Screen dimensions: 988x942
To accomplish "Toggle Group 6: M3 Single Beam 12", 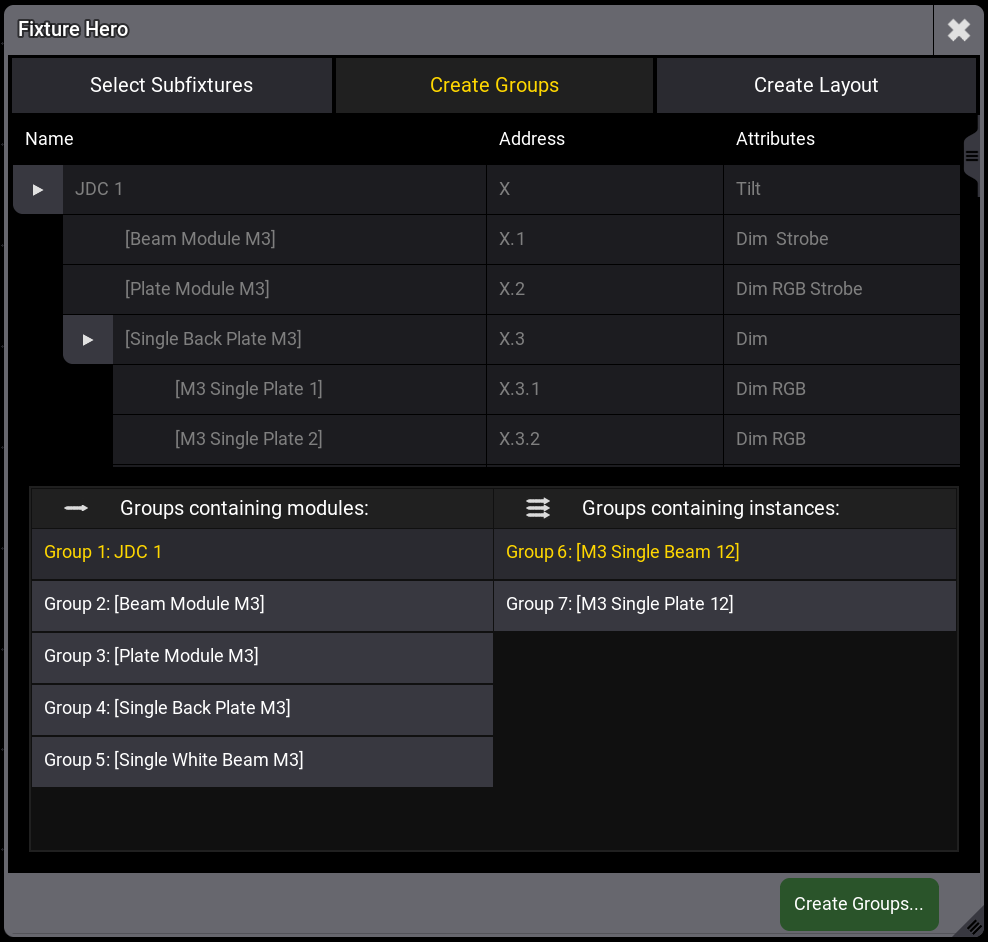I will [x=724, y=553].
